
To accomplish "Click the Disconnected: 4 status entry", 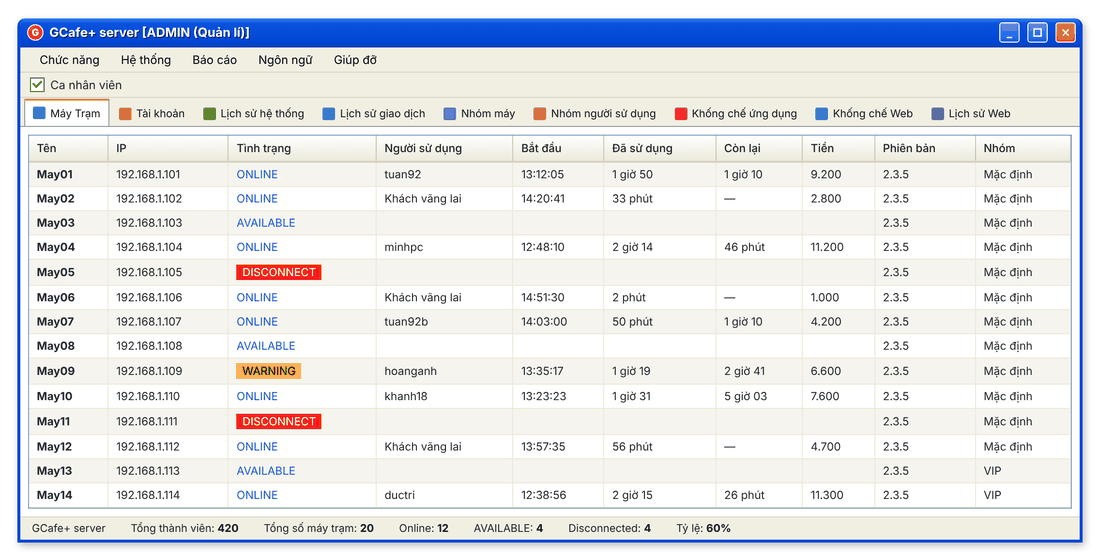I will (610, 528).
